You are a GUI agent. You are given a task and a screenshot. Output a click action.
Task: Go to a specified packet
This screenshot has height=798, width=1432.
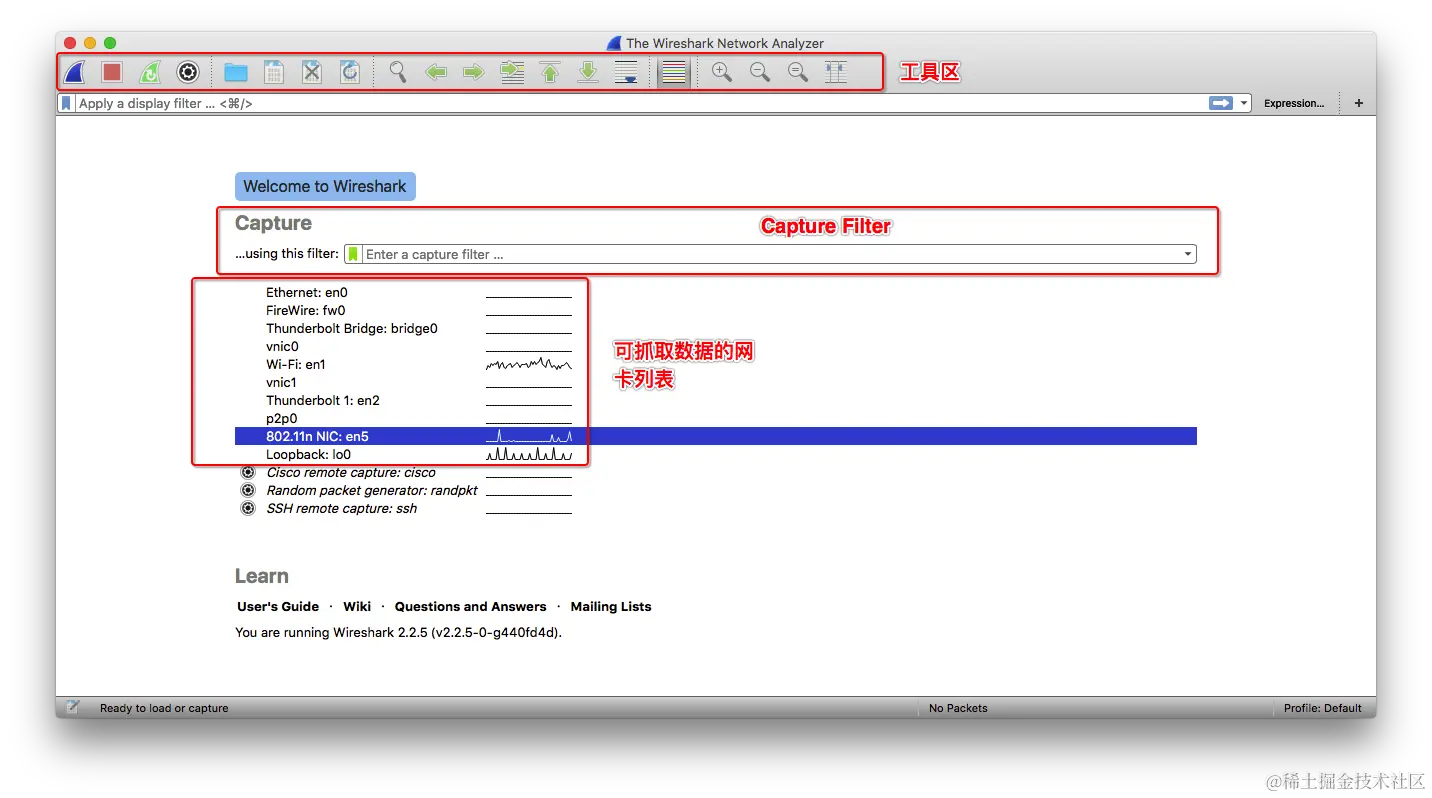(512, 72)
